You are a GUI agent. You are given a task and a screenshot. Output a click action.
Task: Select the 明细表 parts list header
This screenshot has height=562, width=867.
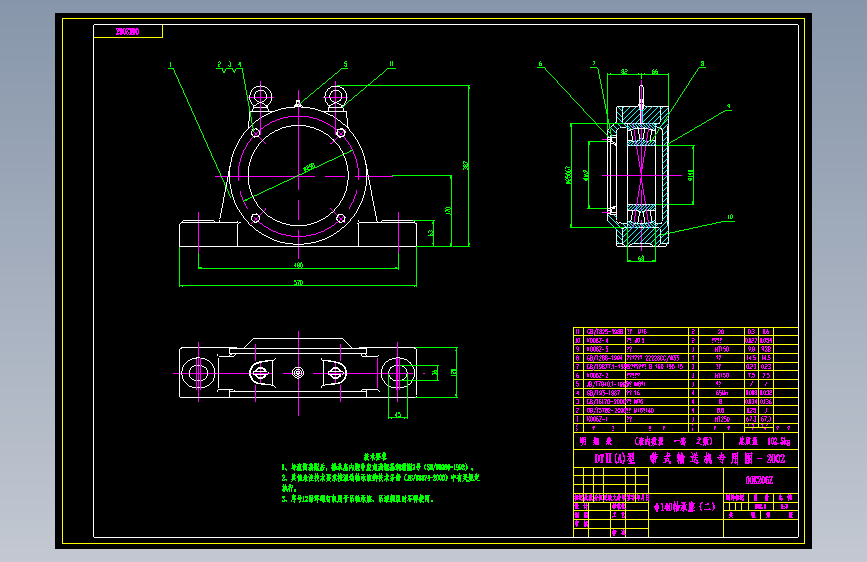[596, 441]
